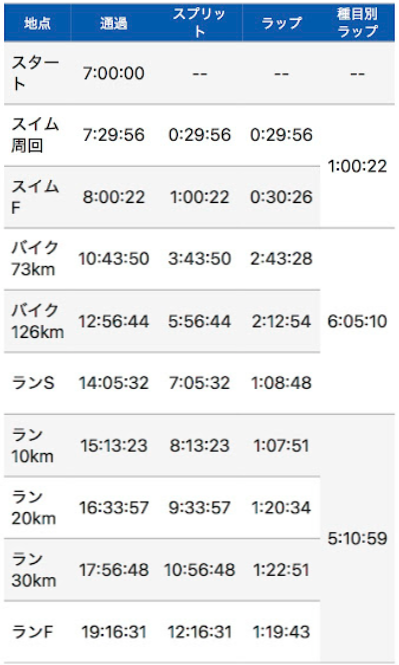The image size is (399, 665).
Task: Click the バイク73km row label
Action: pyautogui.click(x=35, y=259)
